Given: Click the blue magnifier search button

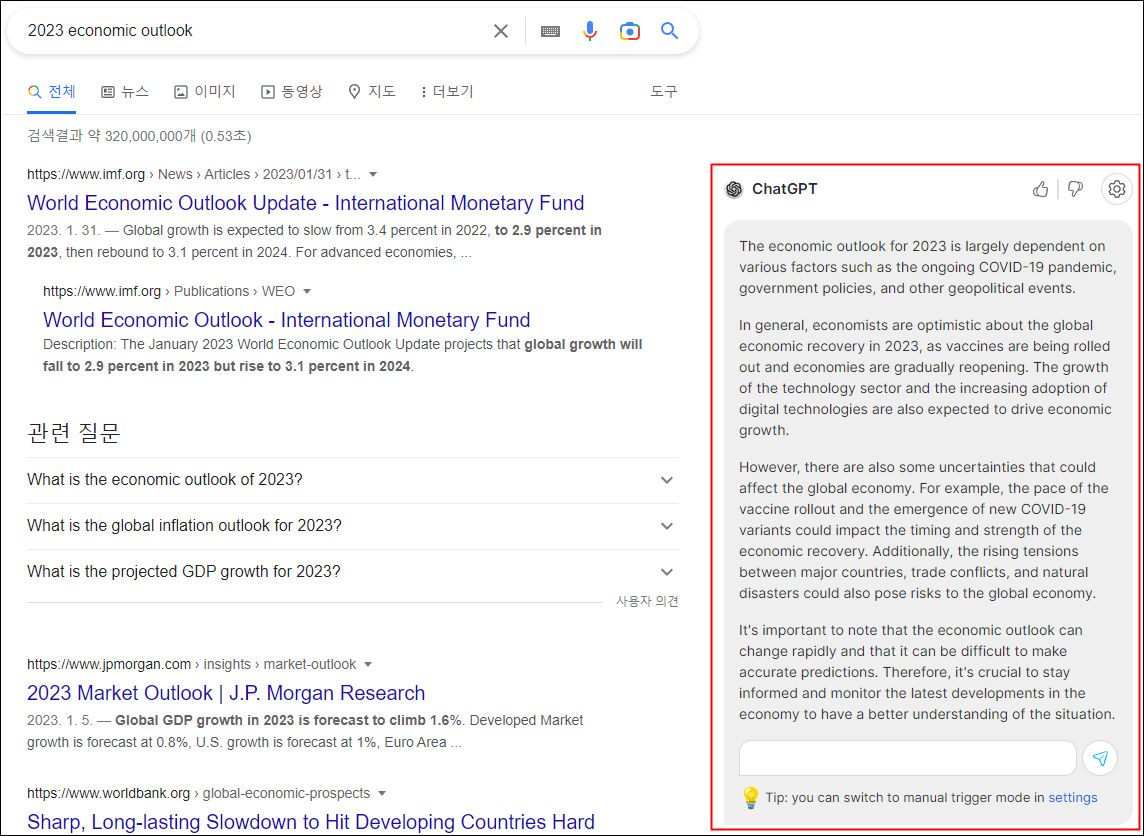Looking at the screenshot, I should click(670, 31).
